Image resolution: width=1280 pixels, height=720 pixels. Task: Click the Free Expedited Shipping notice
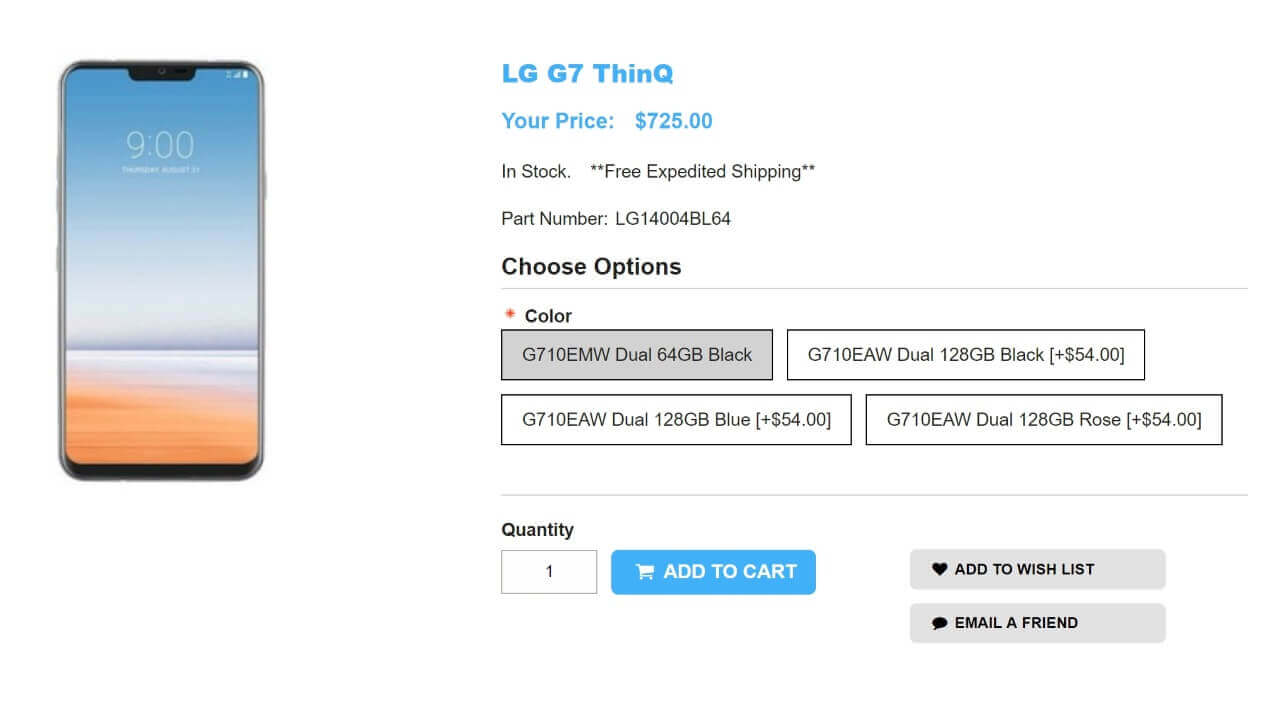[702, 171]
